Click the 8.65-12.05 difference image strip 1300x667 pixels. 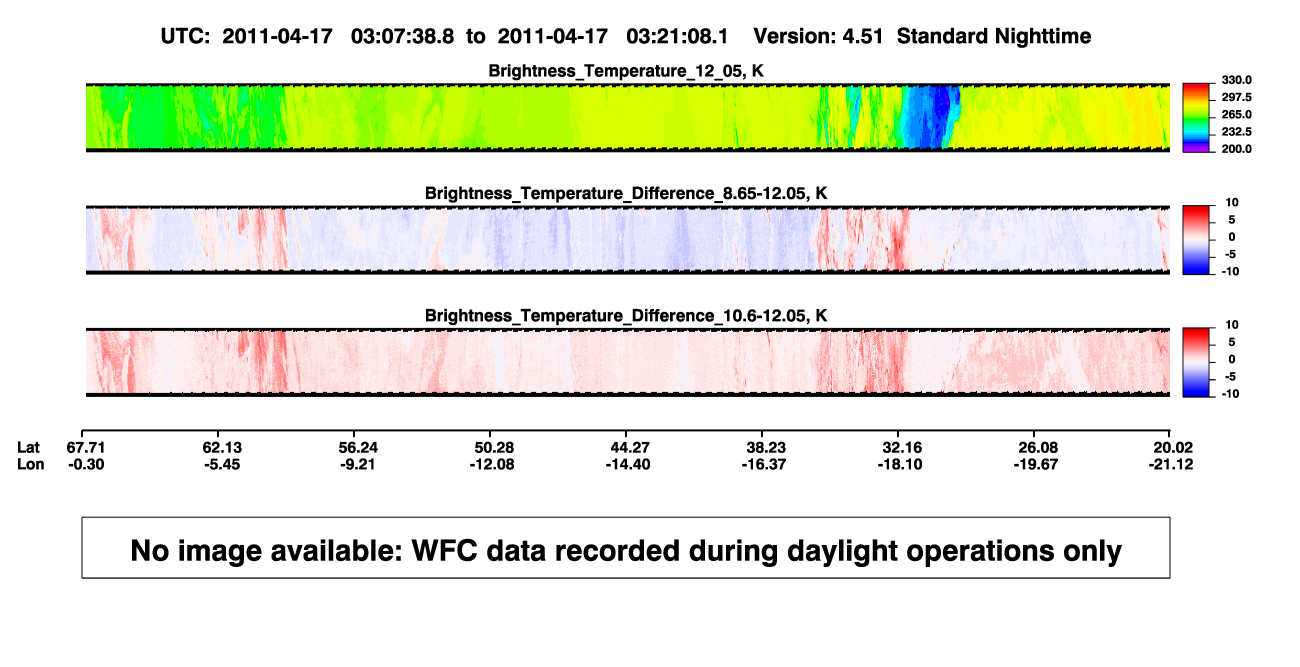tap(627, 240)
